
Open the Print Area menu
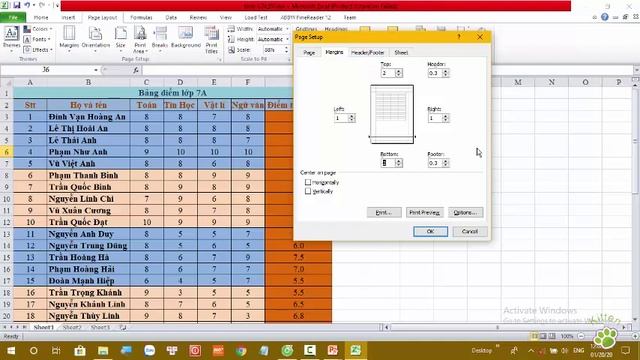140,39
